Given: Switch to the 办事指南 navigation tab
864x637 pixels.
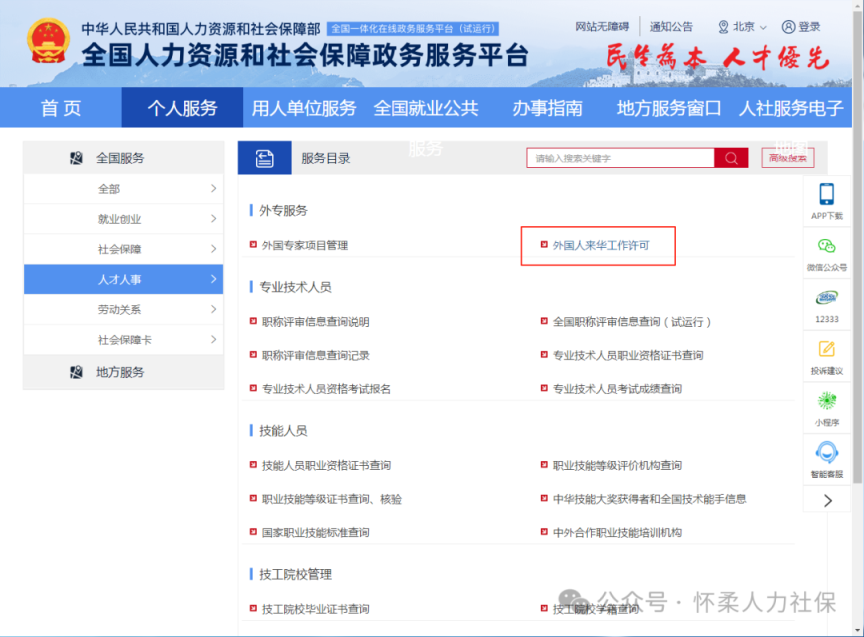Looking at the screenshot, I should tap(547, 108).
